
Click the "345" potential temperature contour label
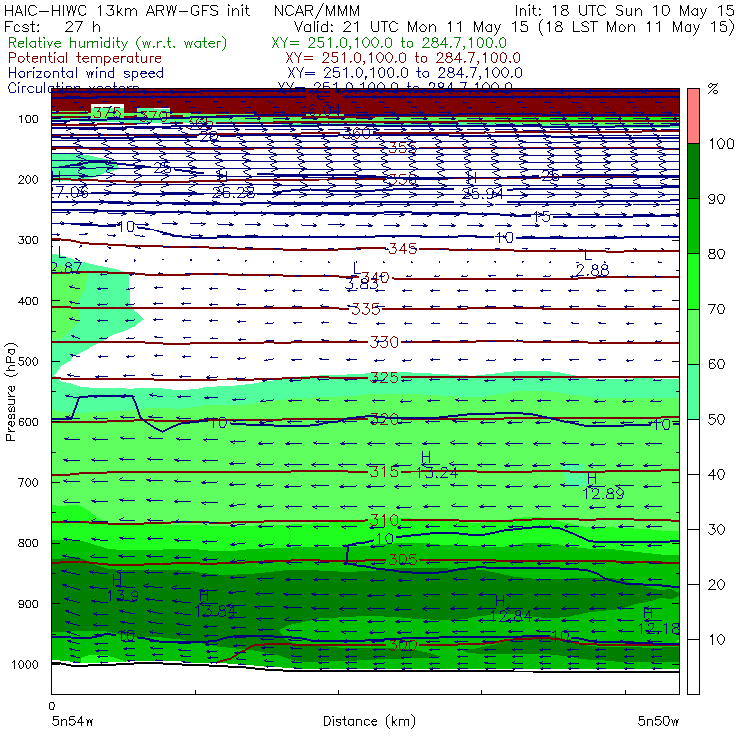pyautogui.click(x=403, y=248)
